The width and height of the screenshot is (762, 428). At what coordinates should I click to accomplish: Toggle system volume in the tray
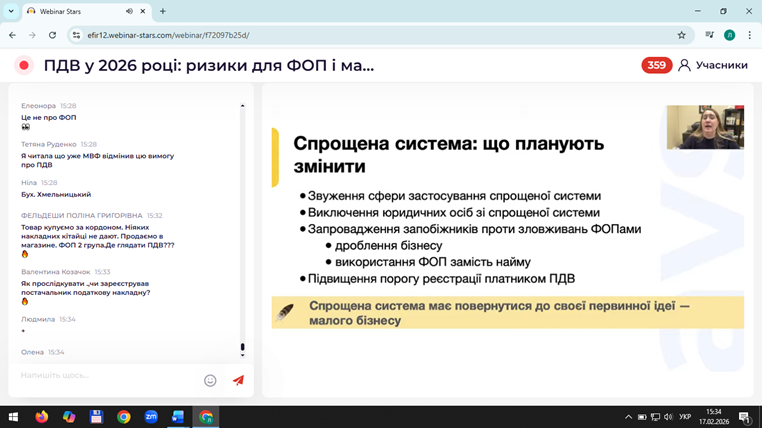pyautogui.click(x=668, y=417)
